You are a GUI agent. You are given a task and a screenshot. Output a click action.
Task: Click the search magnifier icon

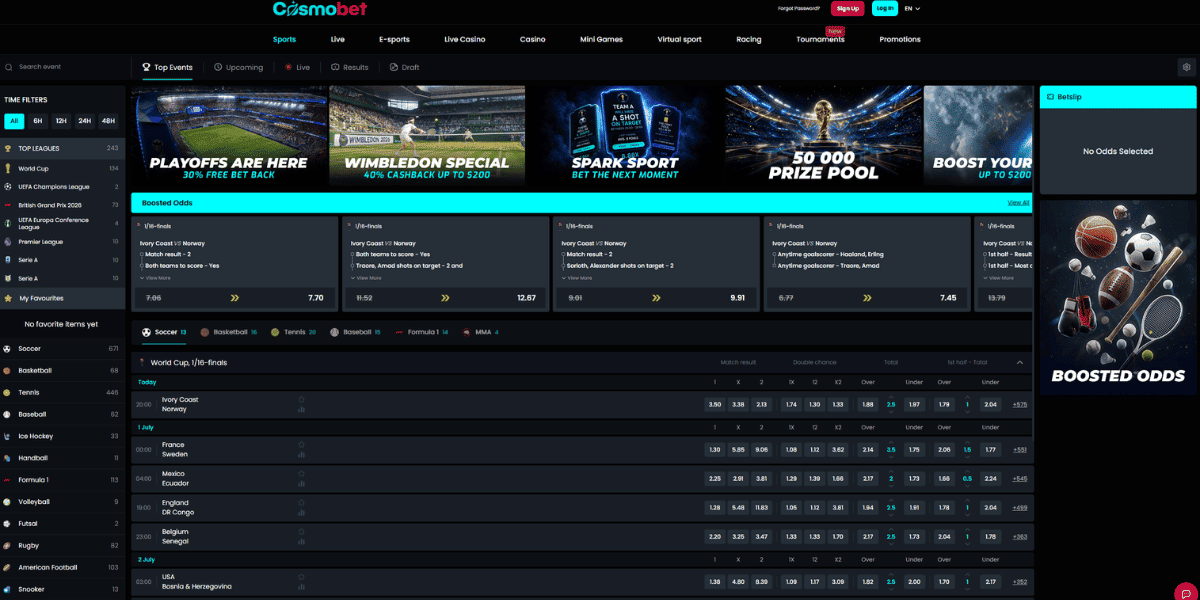[x=9, y=67]
